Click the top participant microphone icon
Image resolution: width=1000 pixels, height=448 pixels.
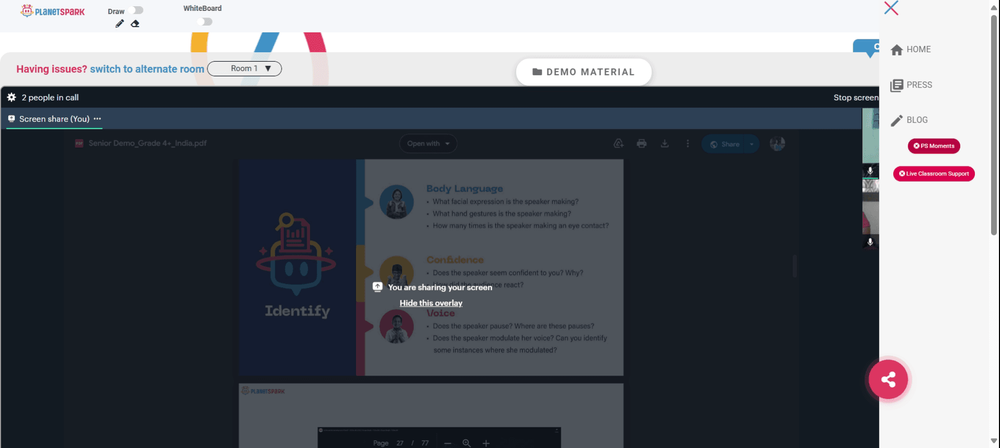click(870, 171)
